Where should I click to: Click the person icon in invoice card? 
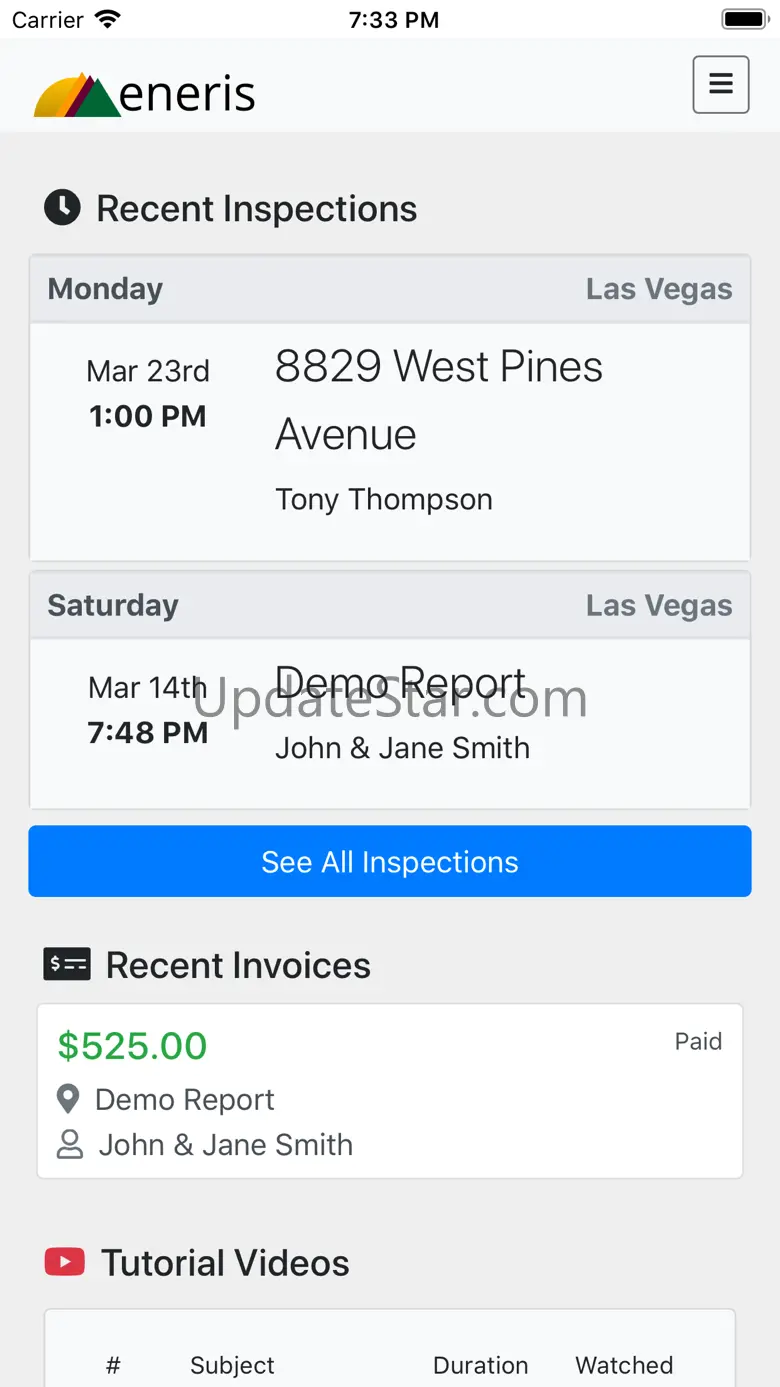(x=70, y=1145)
